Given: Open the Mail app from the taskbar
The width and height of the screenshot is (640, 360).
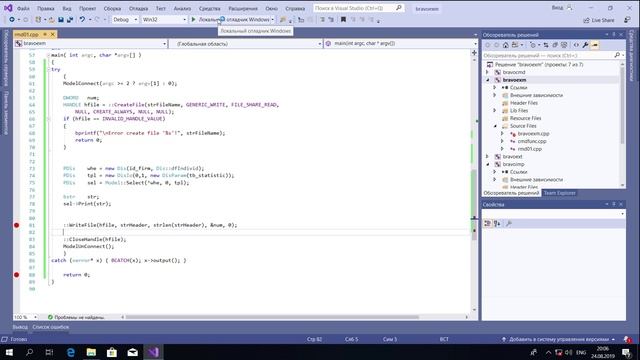Looking at the screenshot, I should click(133, 352).
